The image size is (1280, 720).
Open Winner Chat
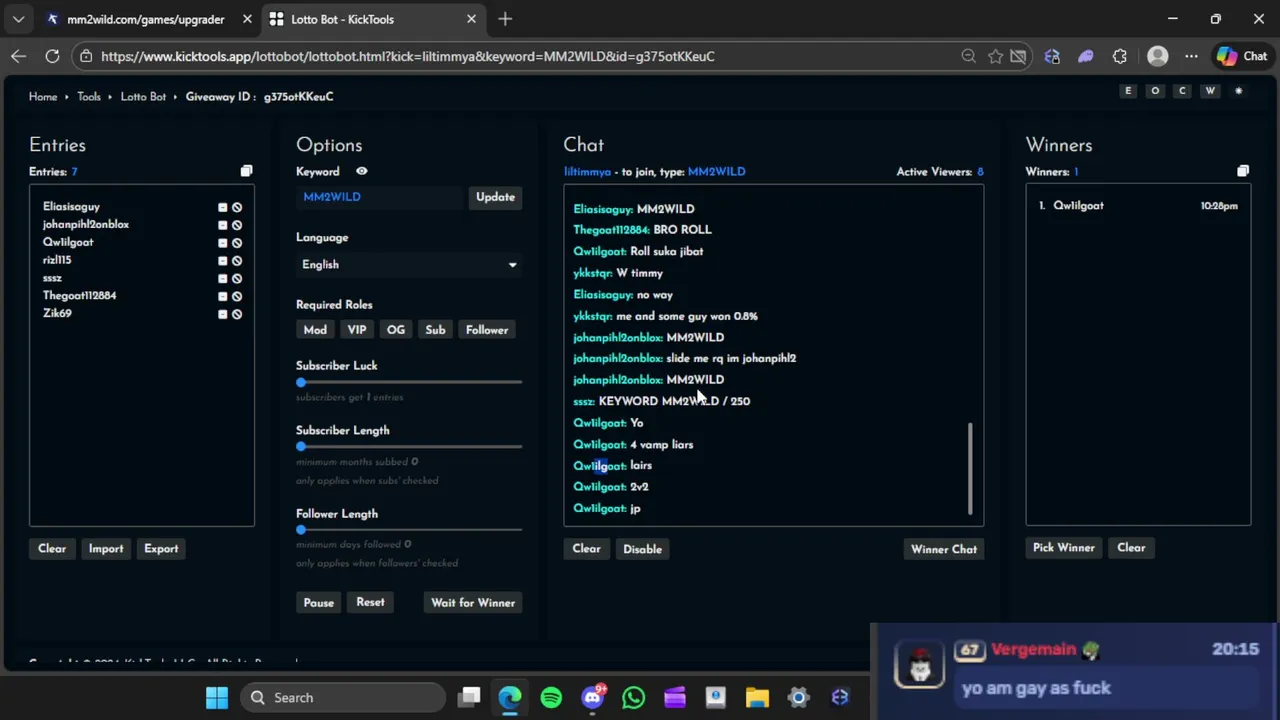click(x=944, y=549)
